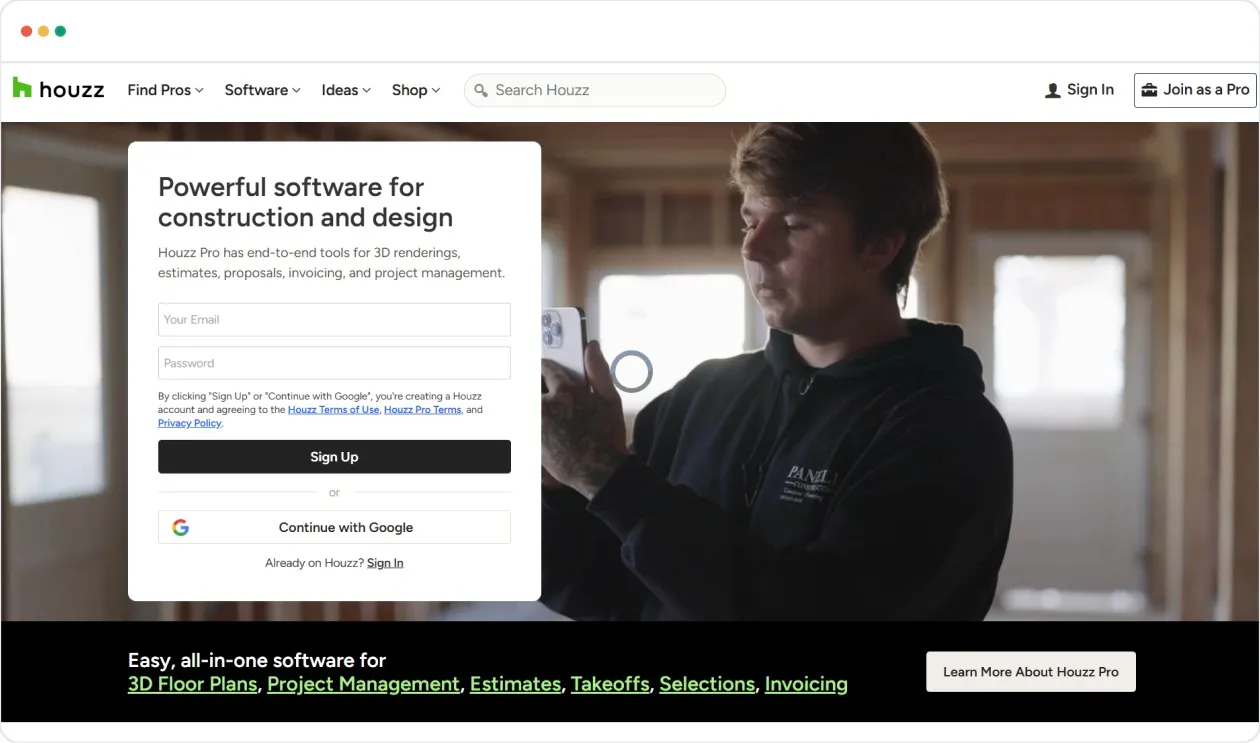Click the Join as a Pro button
Viewport: 1260px width, 743px height.
pos(1195,90)
